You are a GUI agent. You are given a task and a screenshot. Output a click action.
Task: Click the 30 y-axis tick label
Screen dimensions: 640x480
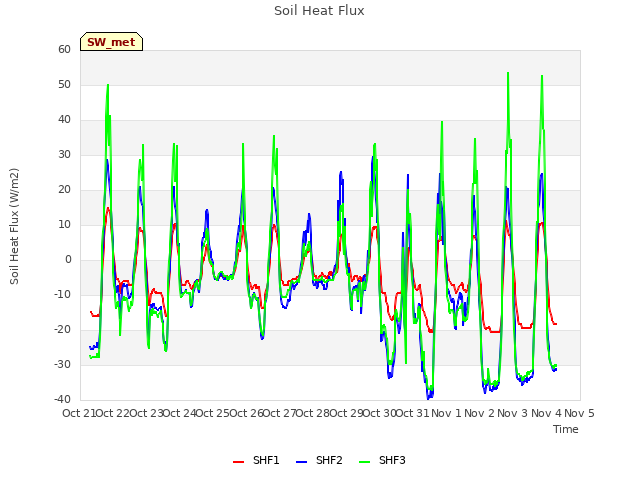tap(64, 155)
